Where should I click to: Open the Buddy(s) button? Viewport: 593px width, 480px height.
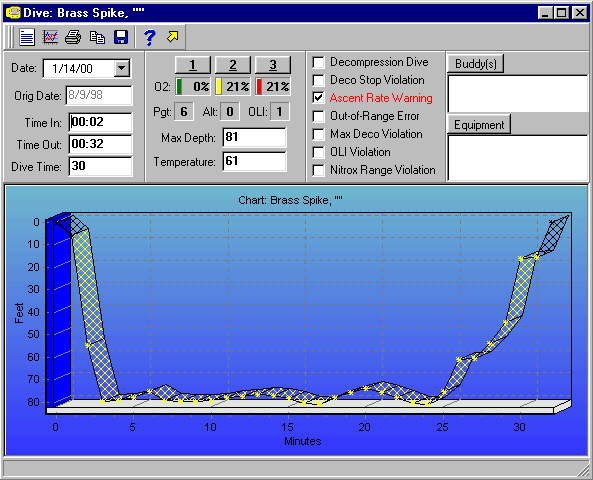475,64
